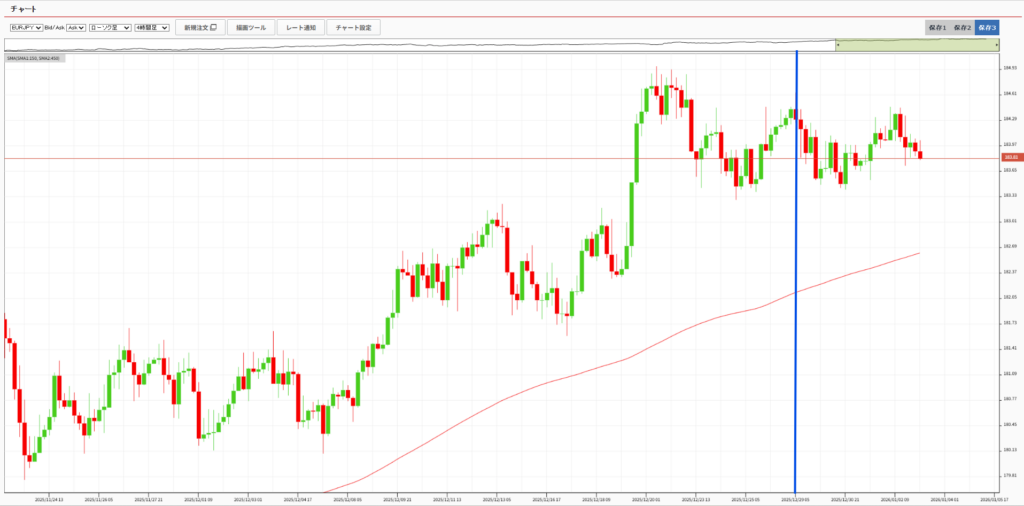Switch to the 保存1 saved layout

click(937, 28)
